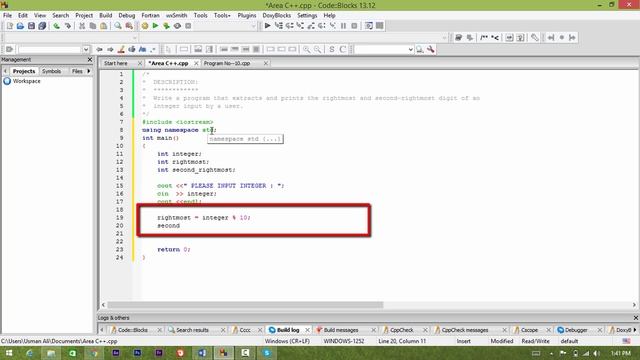Click the Debugging windows icon
Viewport: 640px width, 360px height.
pyautogui.click(x=369, y=26)
